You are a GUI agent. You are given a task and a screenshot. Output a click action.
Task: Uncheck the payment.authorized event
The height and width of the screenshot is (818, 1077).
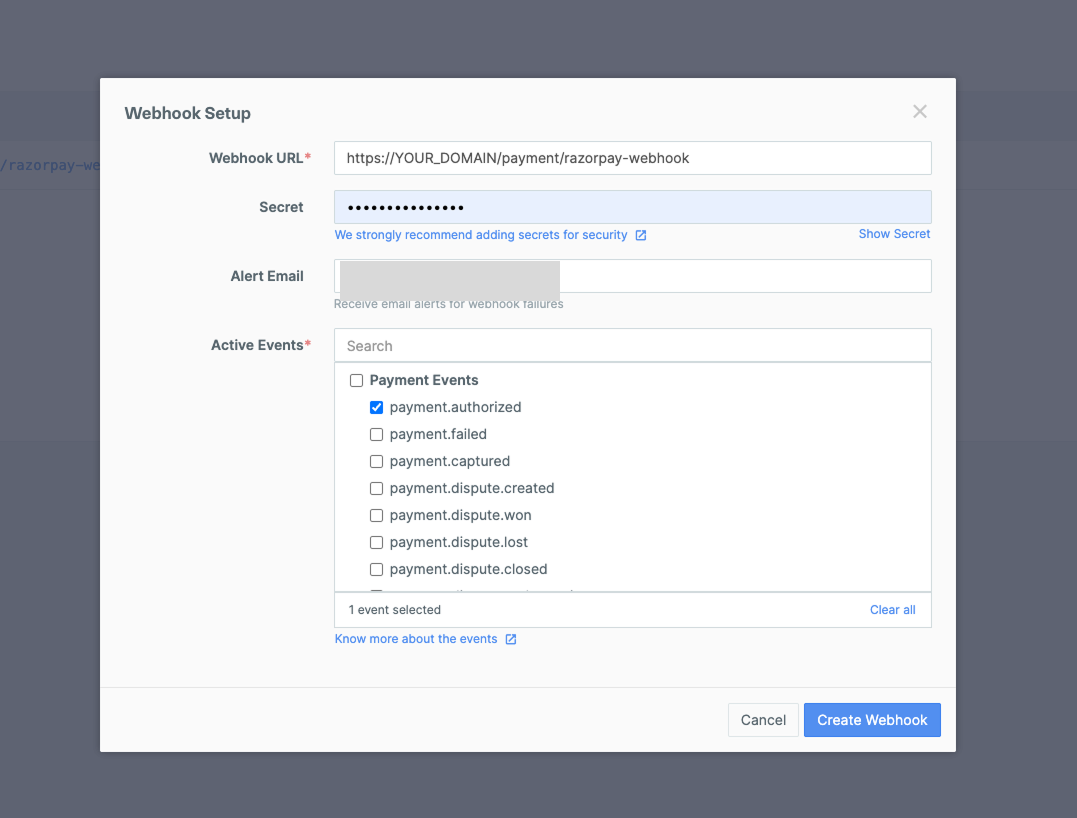click(376, 407)
